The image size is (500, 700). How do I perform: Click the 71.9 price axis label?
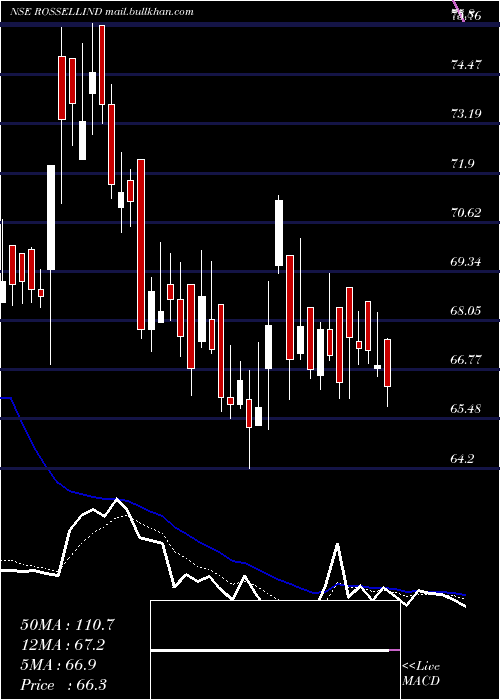click(x=462, y=164)
